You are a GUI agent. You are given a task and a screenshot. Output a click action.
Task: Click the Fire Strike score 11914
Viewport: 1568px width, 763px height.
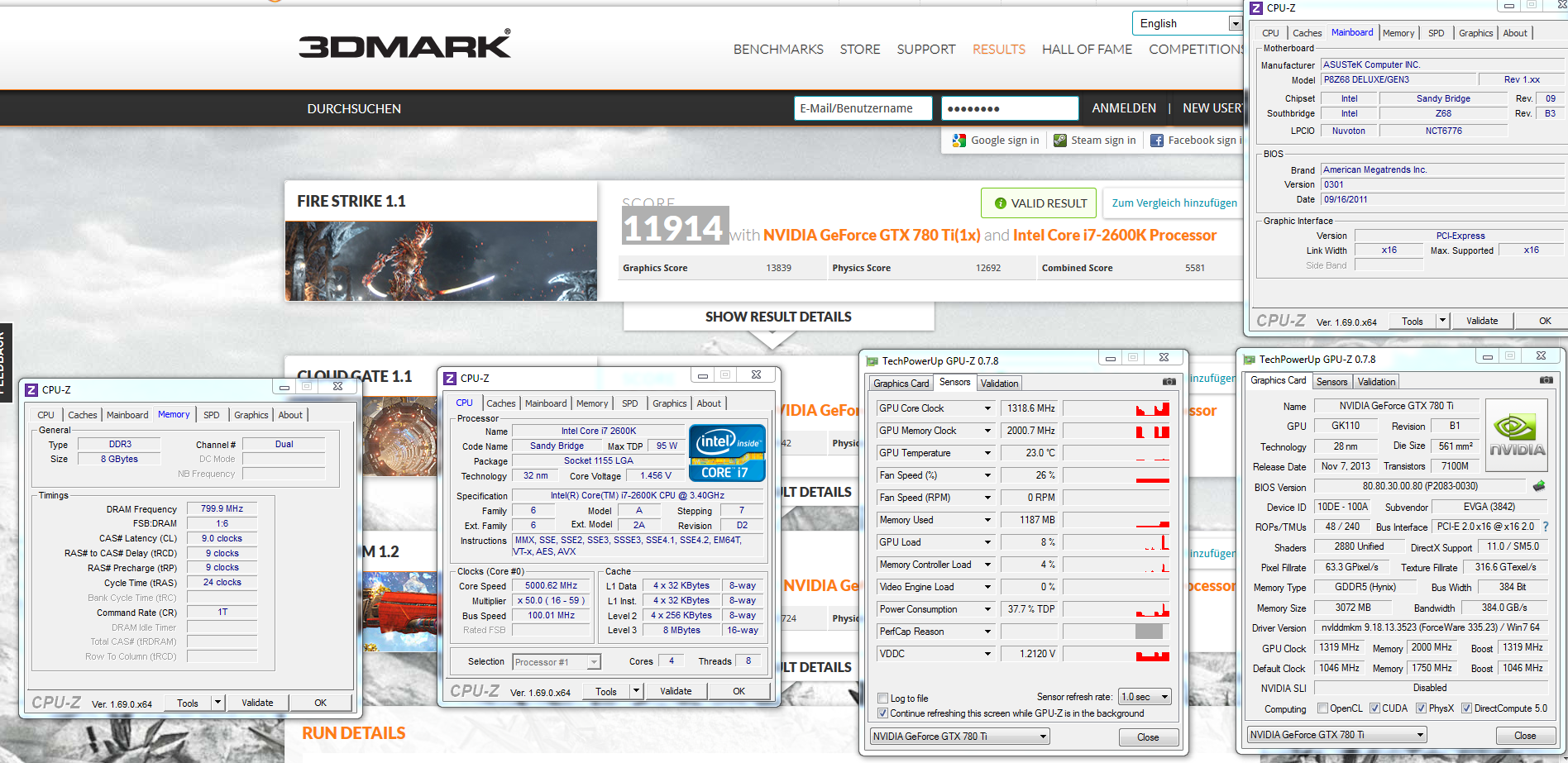click(x=674, y=227)
